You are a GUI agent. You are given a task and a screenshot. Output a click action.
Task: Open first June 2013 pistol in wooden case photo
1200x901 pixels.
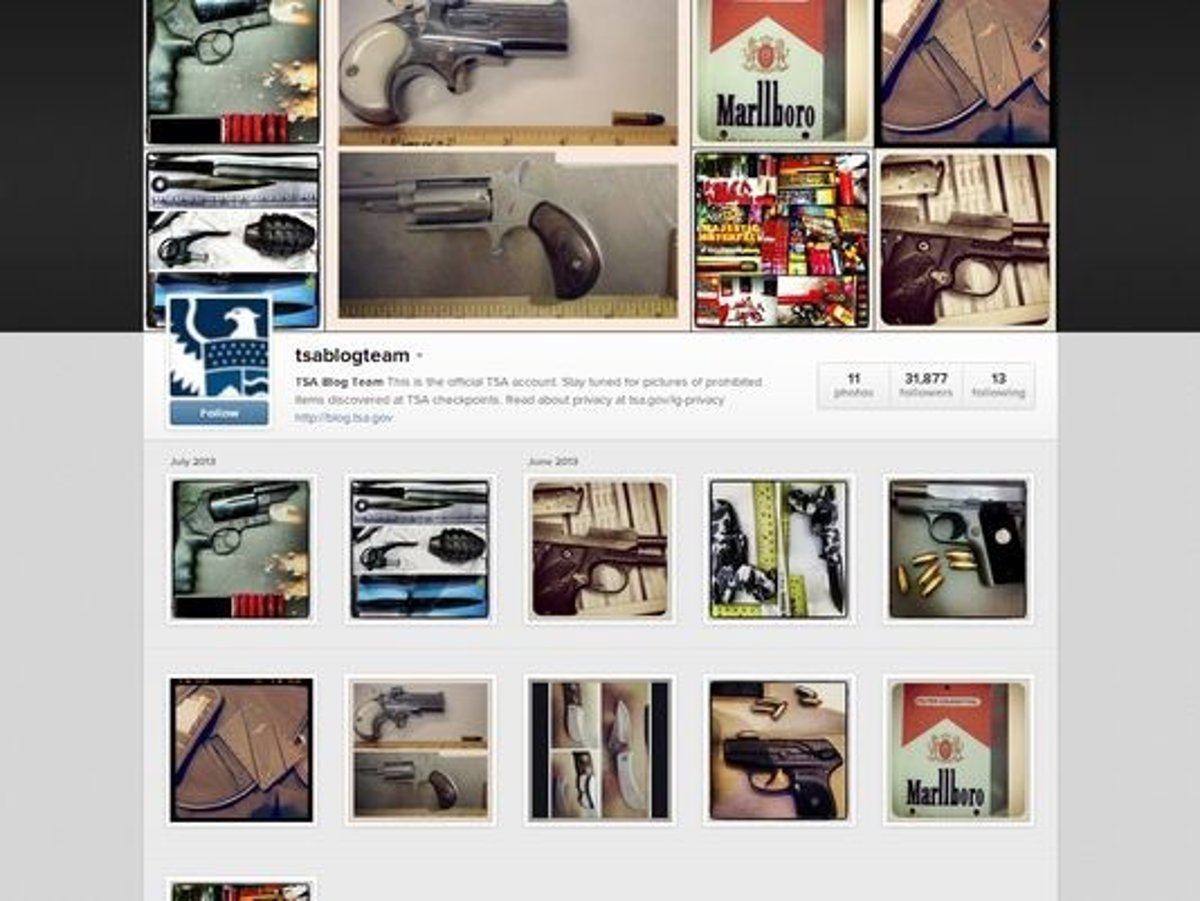point(599,549)
